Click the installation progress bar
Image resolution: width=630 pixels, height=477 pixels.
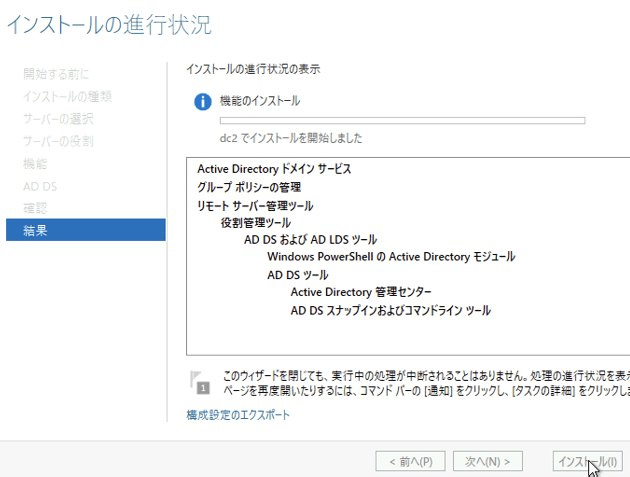402,120
